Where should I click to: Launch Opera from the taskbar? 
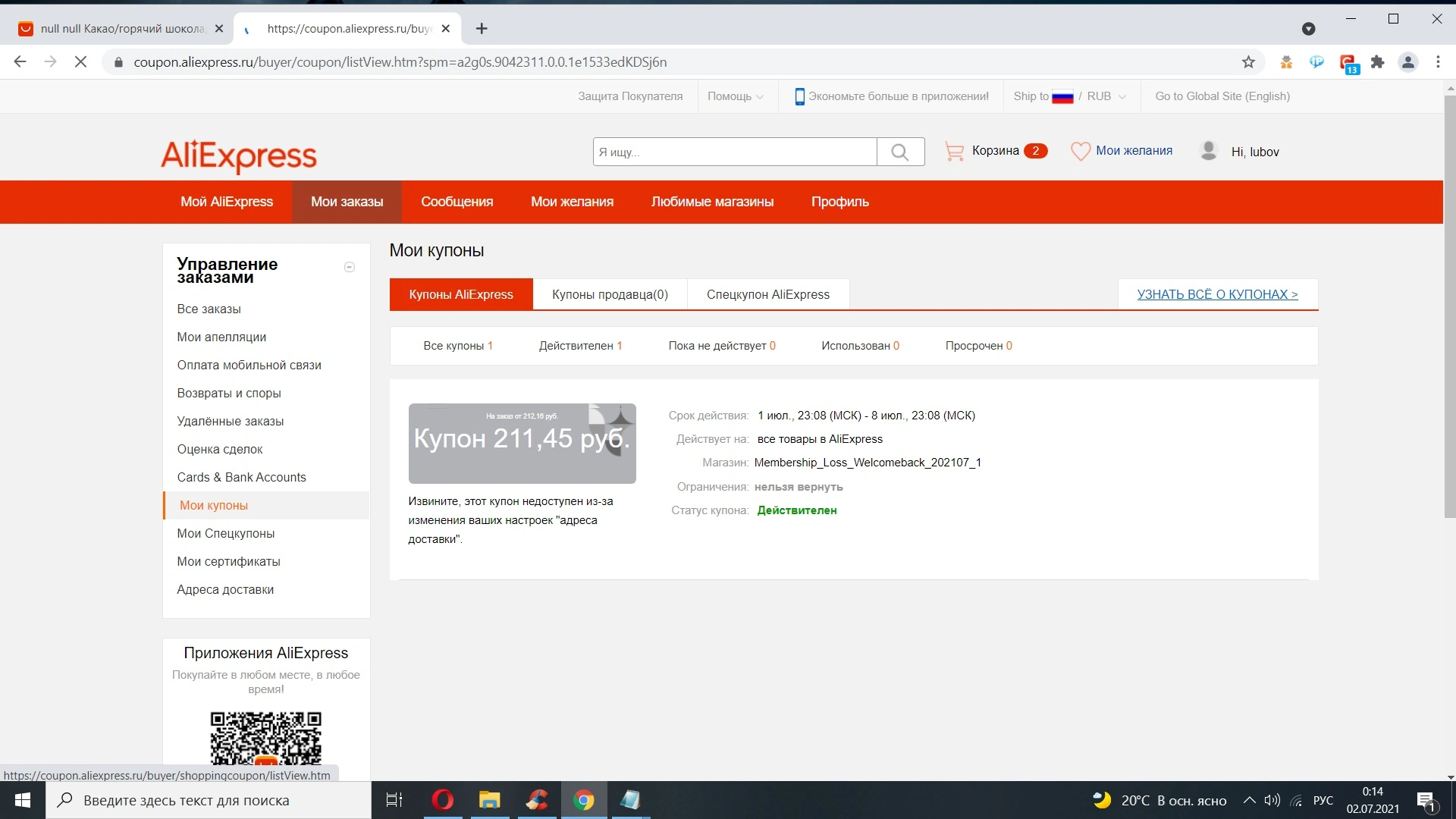point(442,800)
